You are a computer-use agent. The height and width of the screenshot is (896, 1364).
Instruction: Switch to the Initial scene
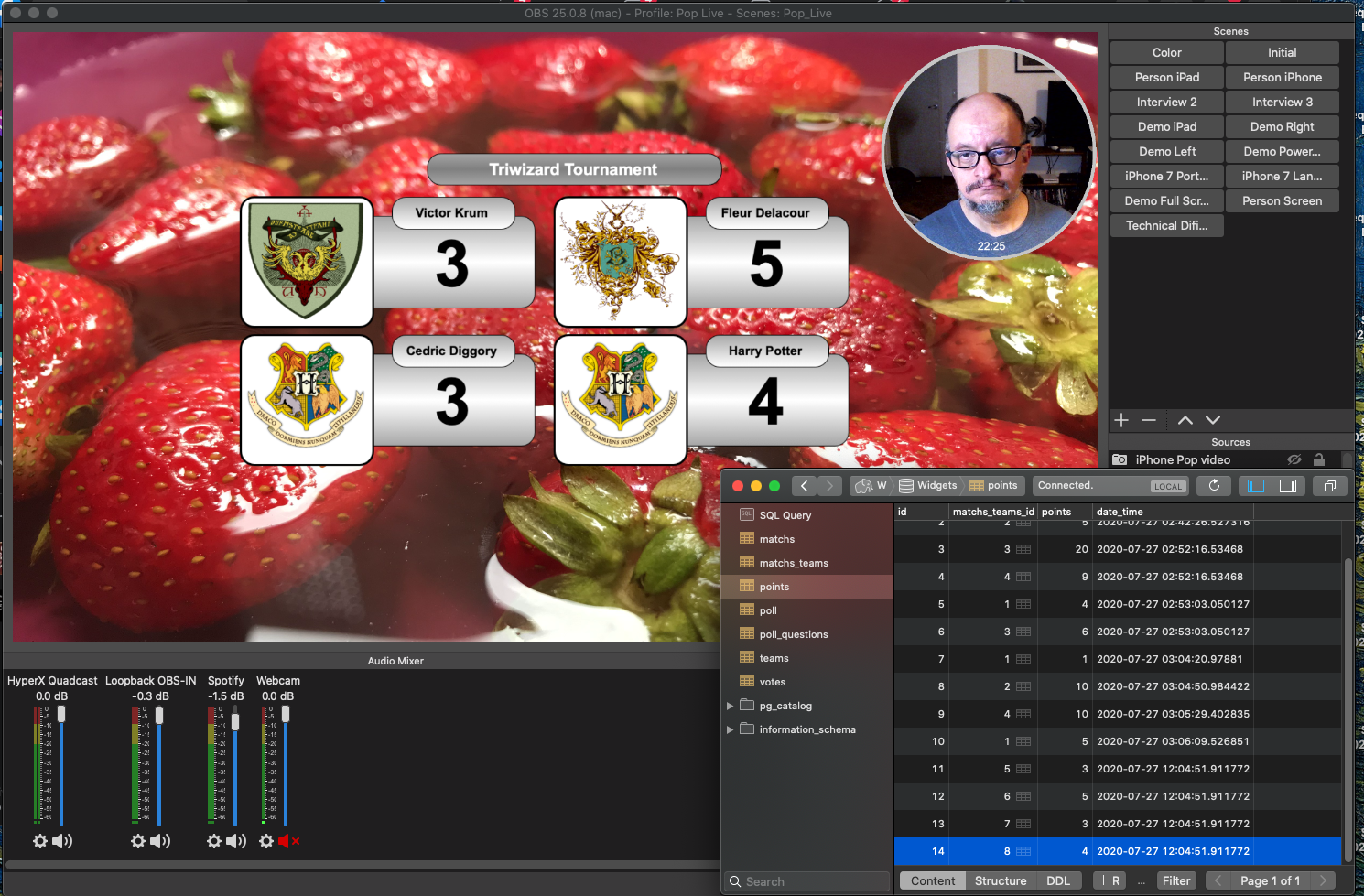(x=1283, y=53)
